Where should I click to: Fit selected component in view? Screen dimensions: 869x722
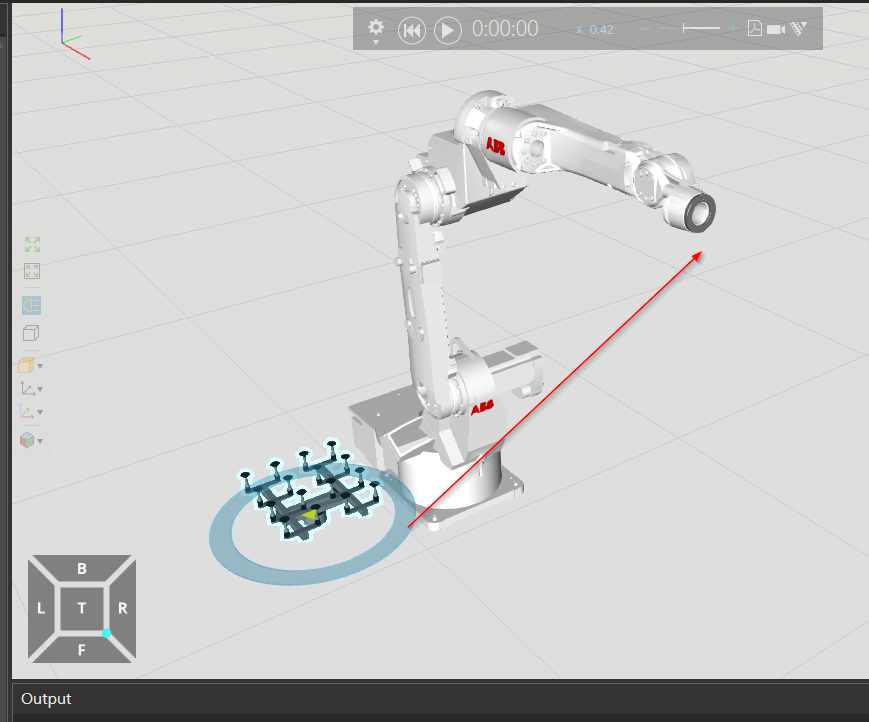(x=32, y=271)
